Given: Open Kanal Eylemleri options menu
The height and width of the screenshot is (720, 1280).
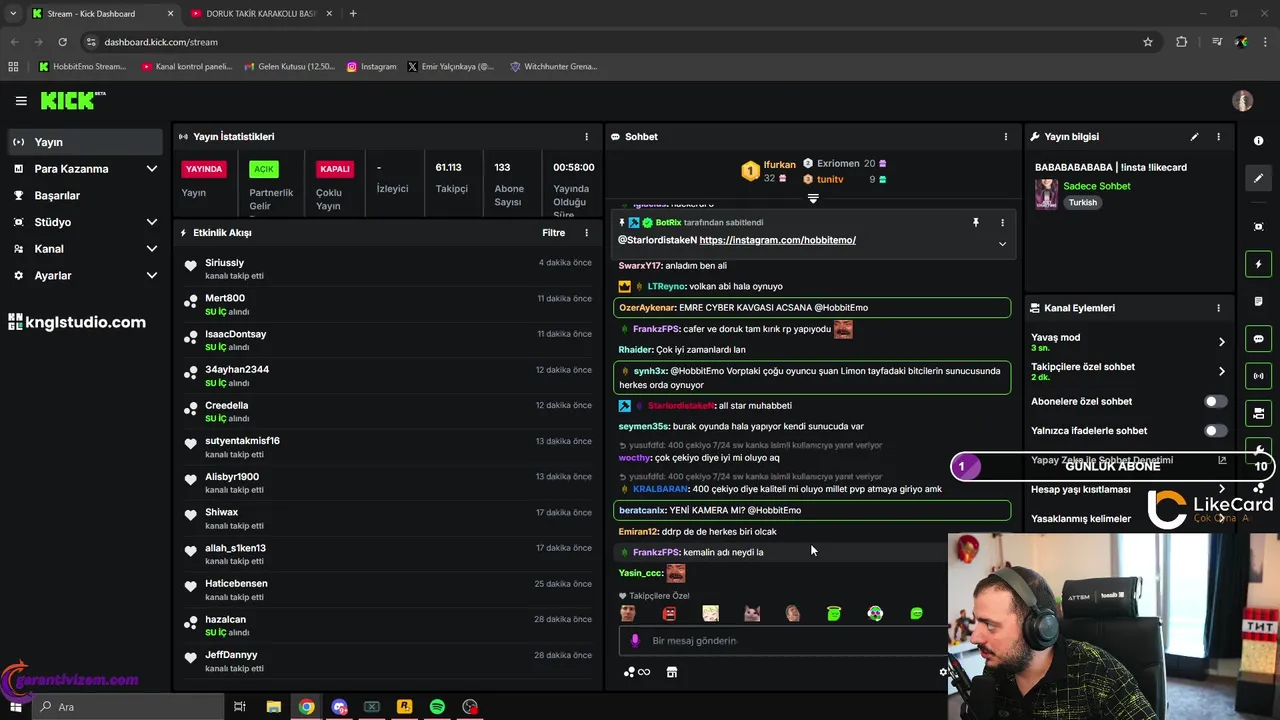Looking at the screenshot, I should (x=1218, y=308).
